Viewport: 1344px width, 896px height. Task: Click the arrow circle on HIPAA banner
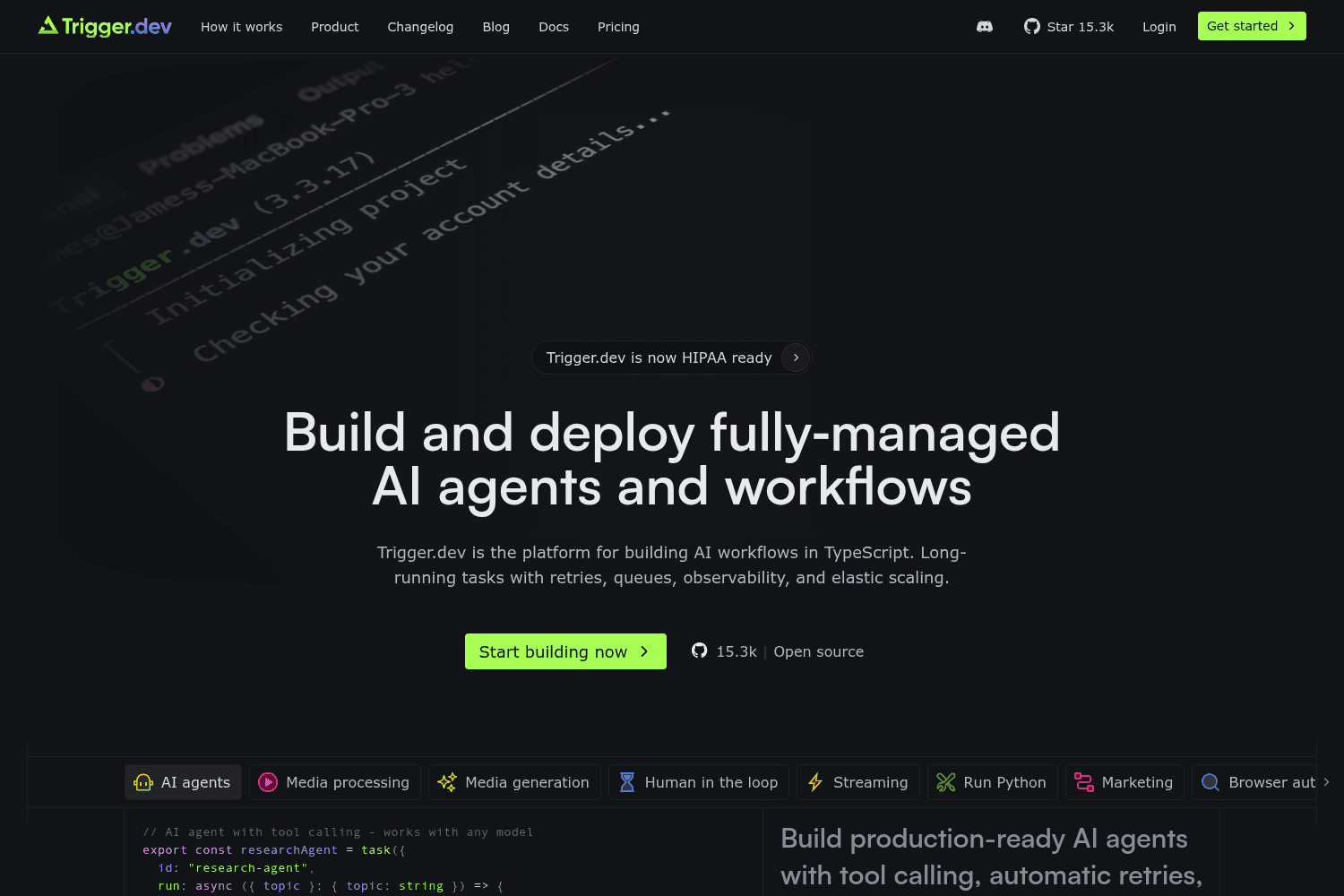pyautogui.click(x=796, y=358)
